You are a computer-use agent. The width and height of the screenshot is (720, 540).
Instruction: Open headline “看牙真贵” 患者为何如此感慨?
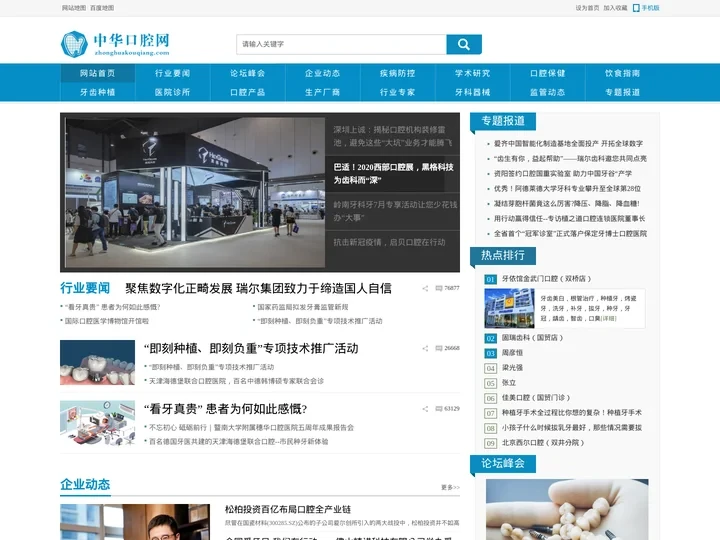pyautogui.click(x=225, y=409)
